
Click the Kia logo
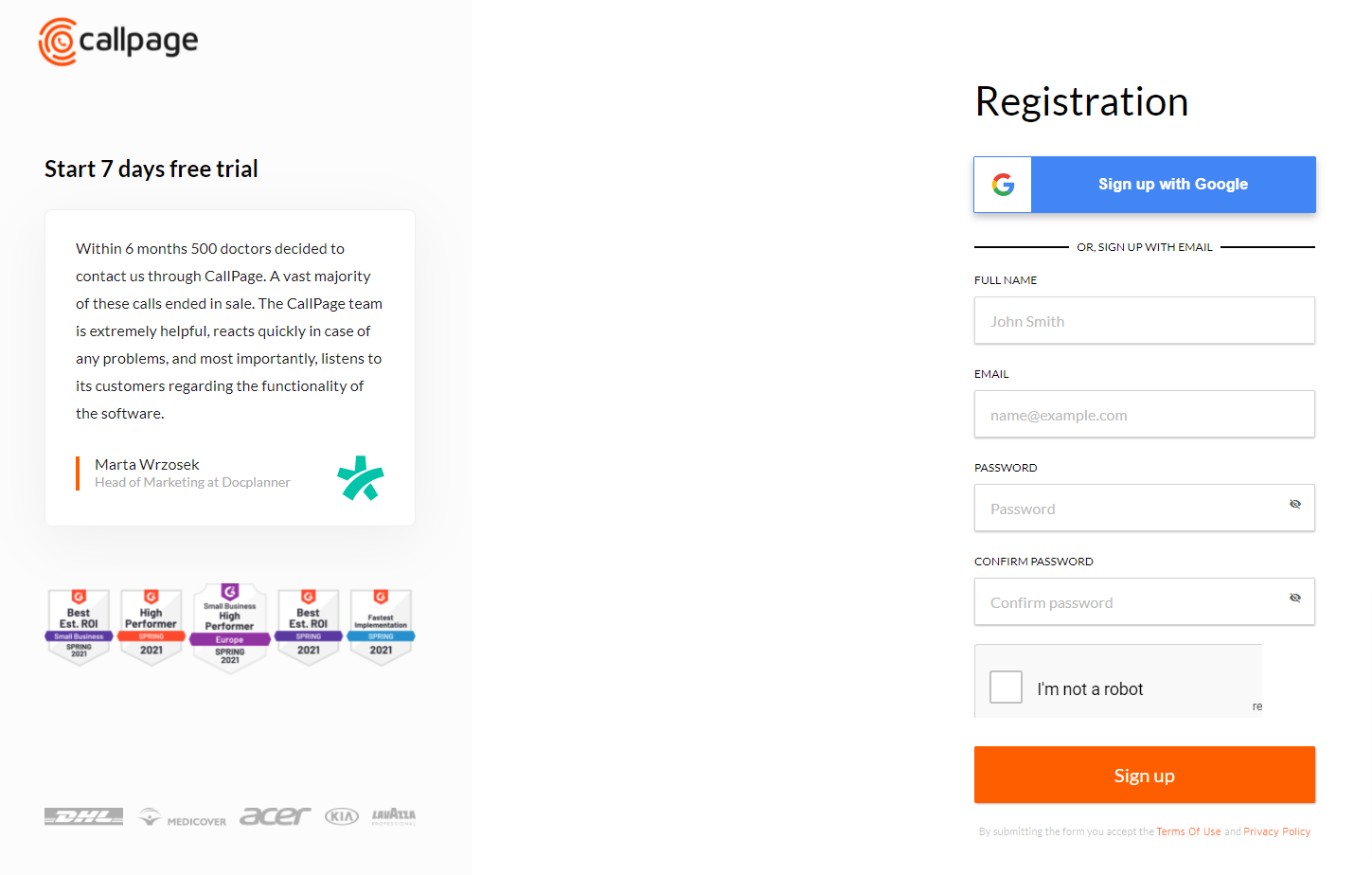point(341,816)
